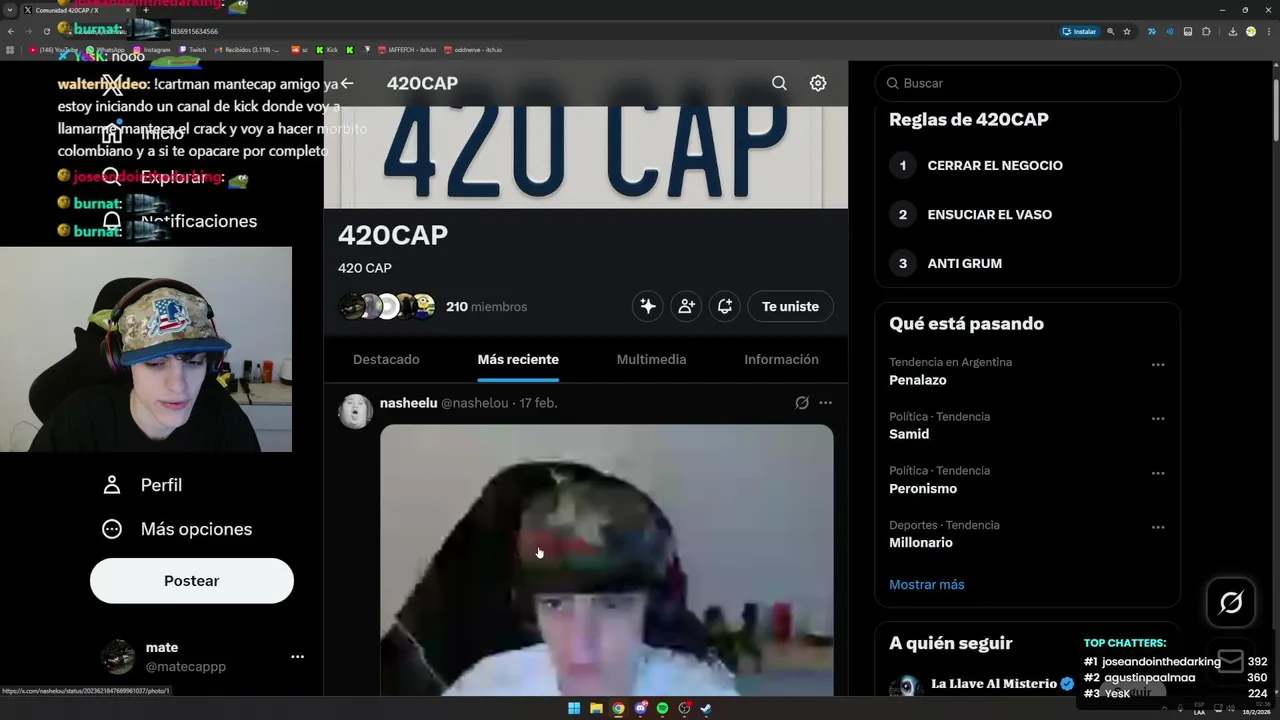Click the Instalar app button in address bar

[1080, 32]
